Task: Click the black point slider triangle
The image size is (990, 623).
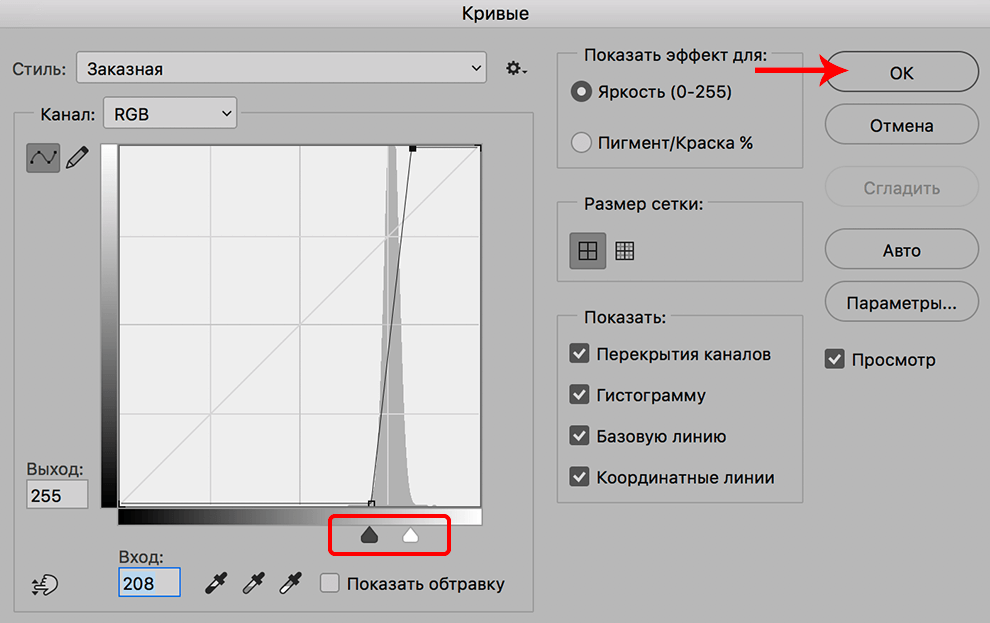Action: click(x=369, y=536)
